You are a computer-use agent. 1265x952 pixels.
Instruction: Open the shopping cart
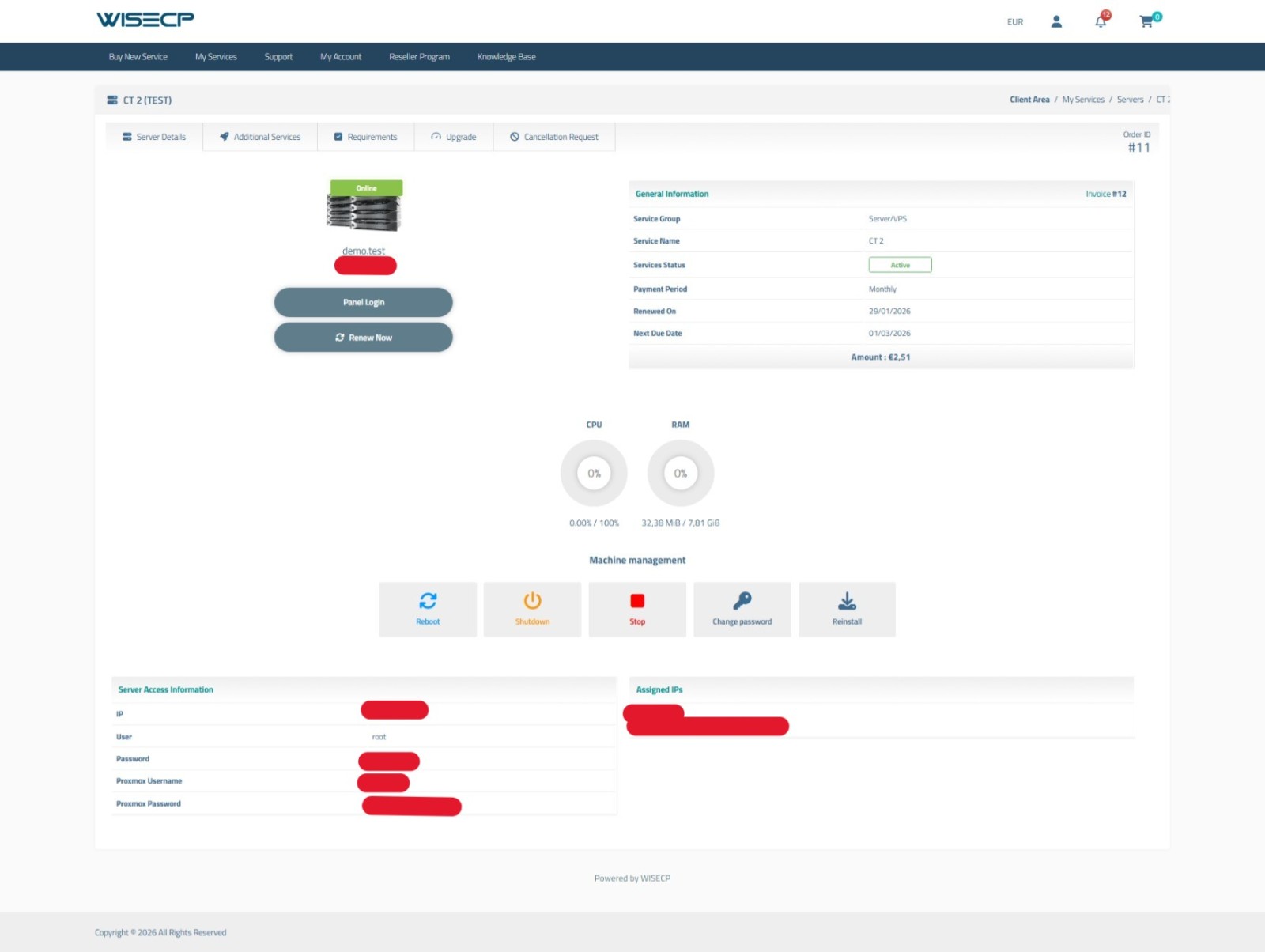click(1146, 21)
